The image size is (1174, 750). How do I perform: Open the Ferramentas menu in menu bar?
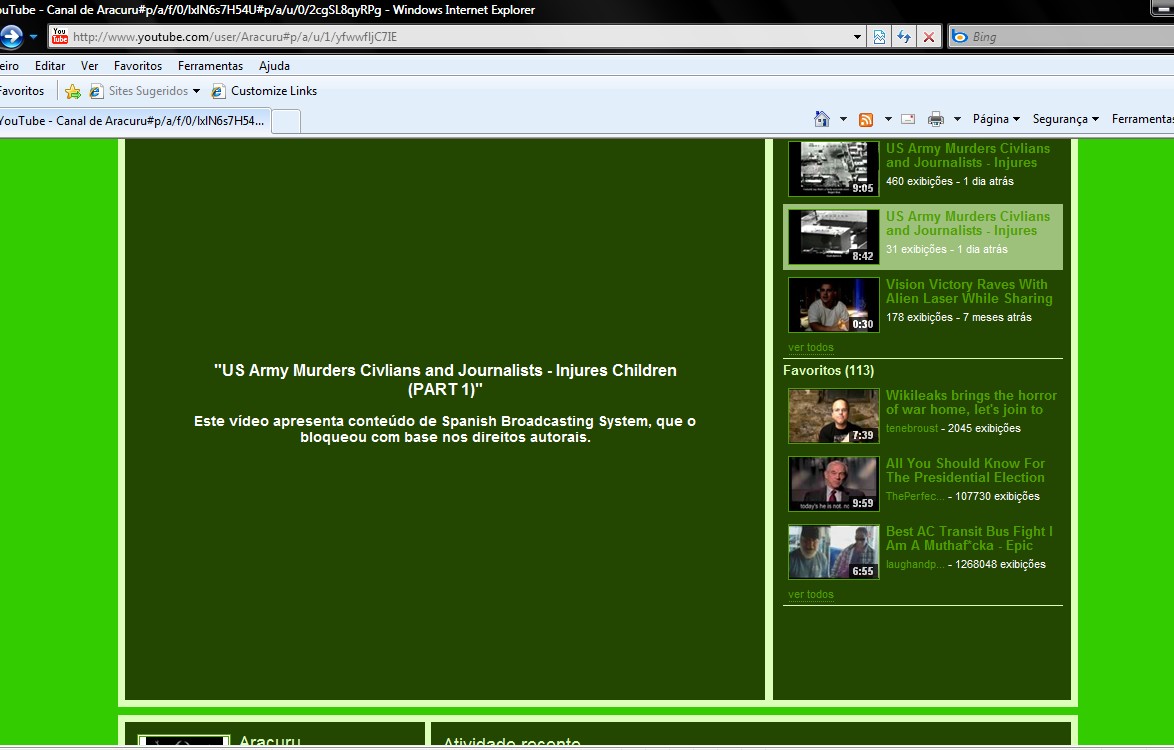click(210, 66)
